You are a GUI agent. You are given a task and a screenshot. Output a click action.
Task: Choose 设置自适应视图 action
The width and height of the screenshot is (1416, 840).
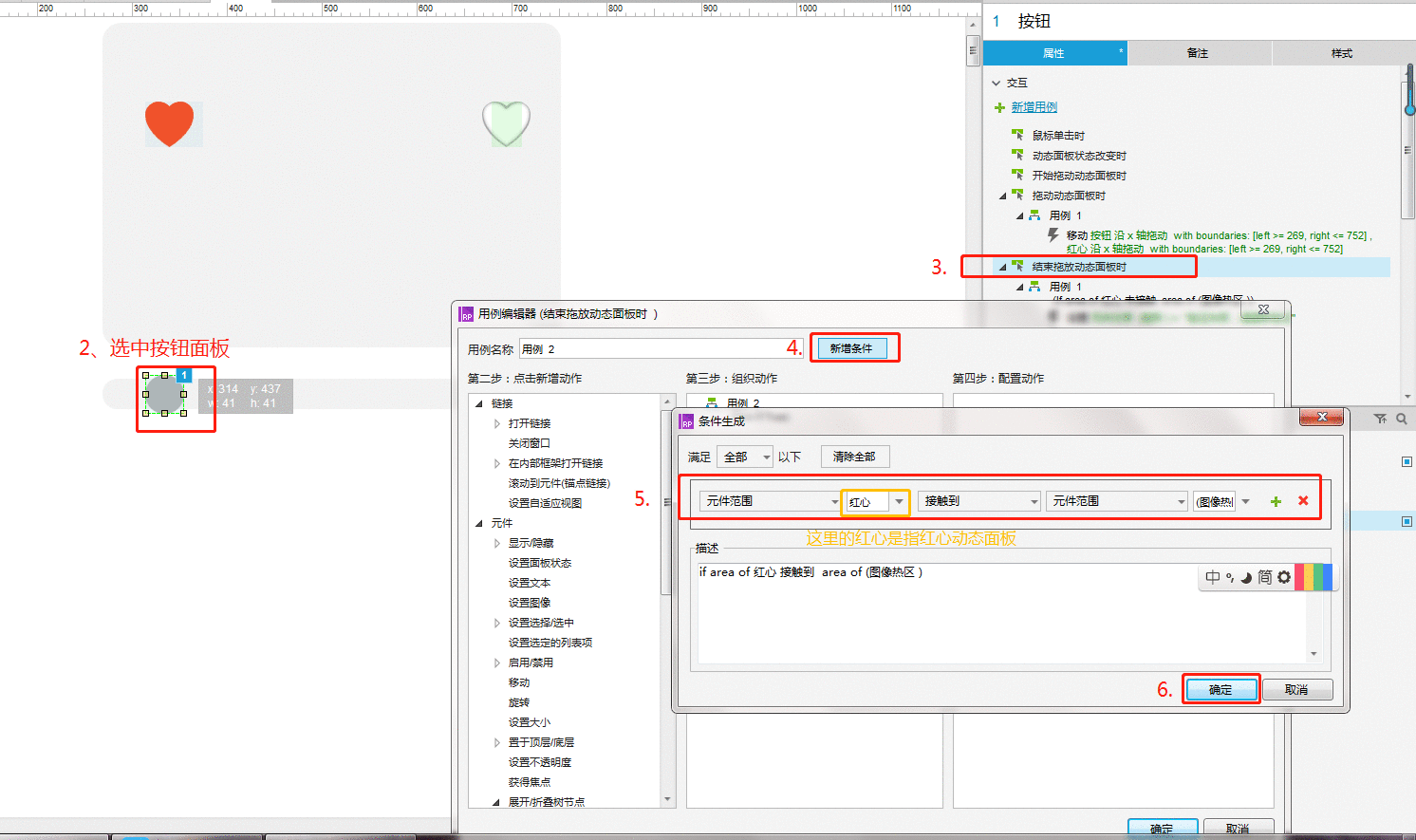click(545, 503)
